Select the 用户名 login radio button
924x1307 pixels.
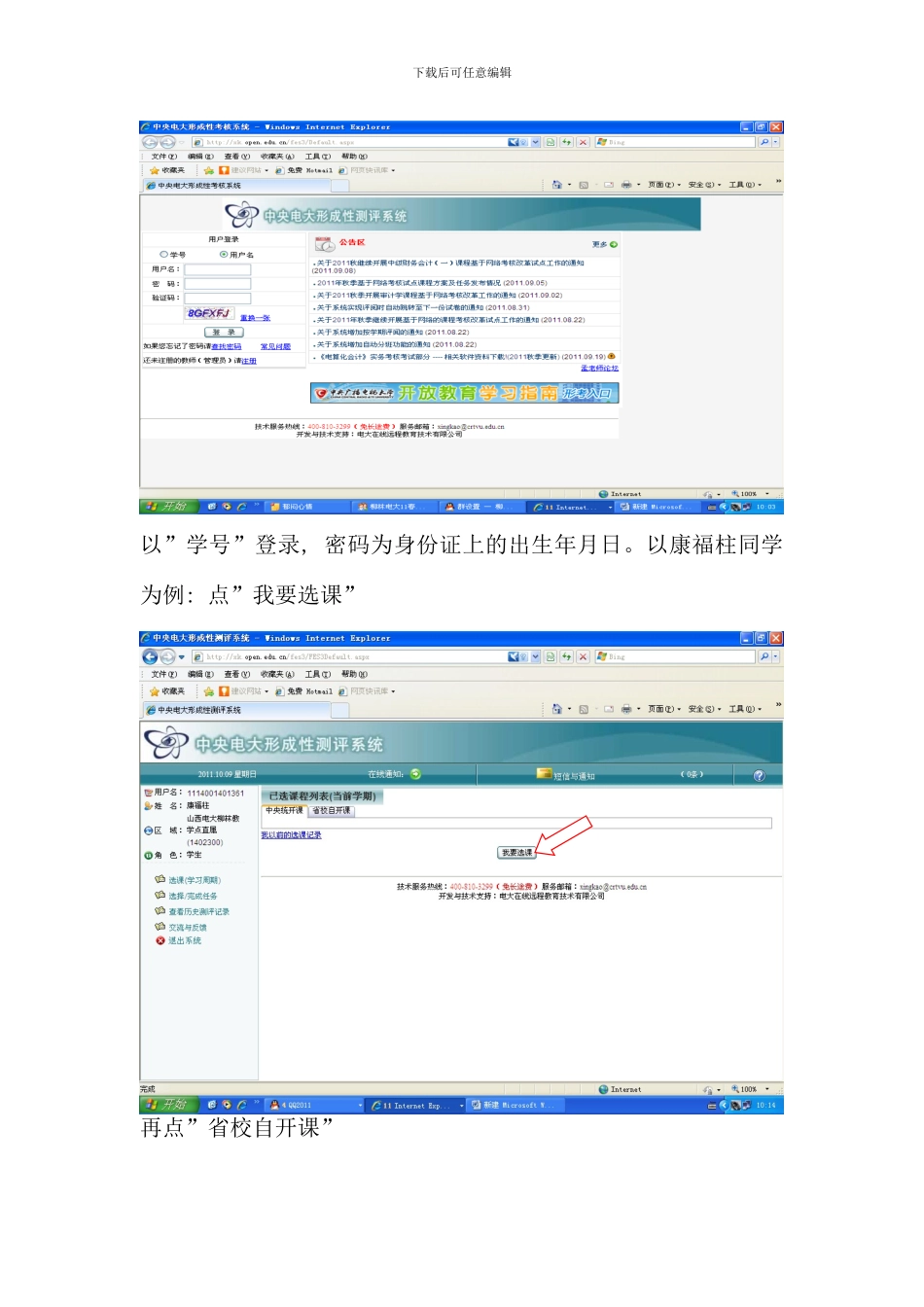point(224,255)
